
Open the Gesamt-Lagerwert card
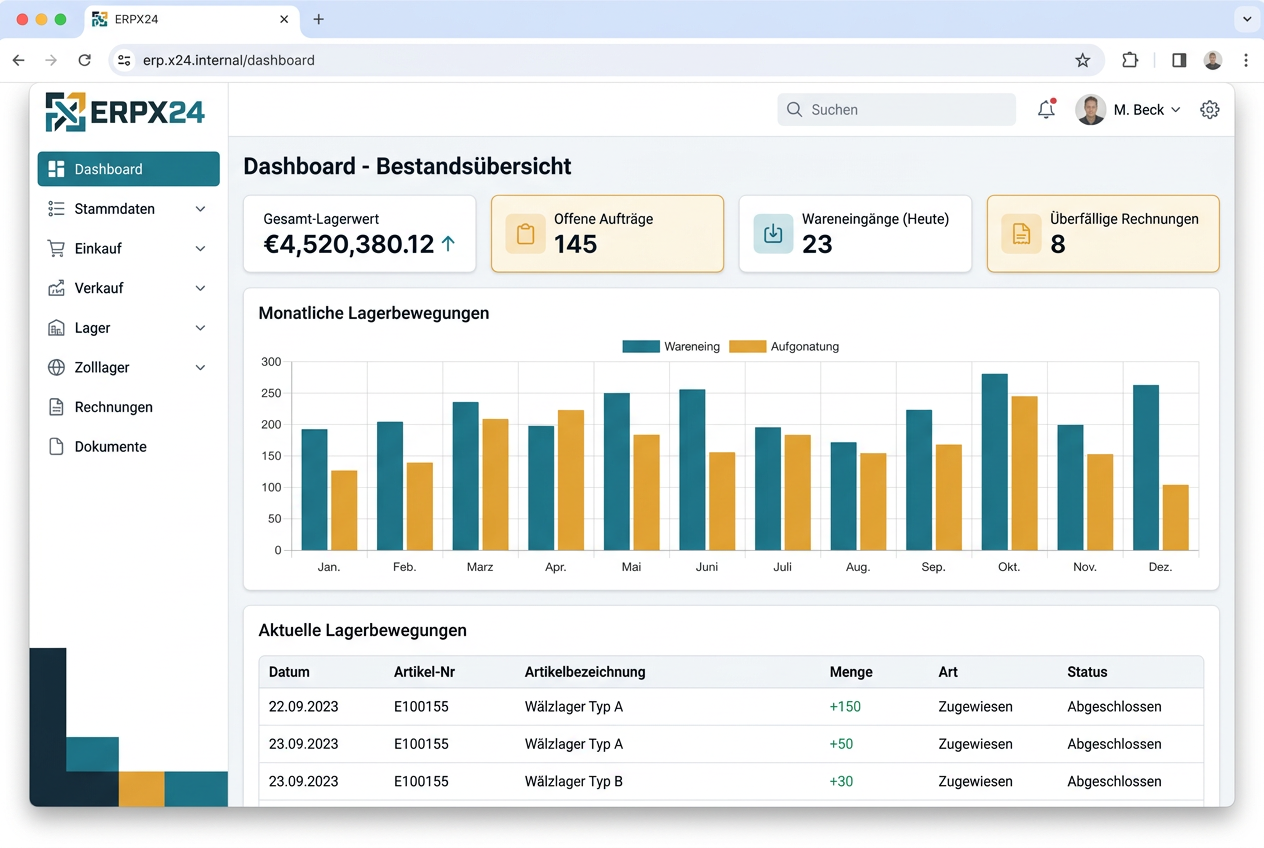pyautogui.click(x=359, y=234)
